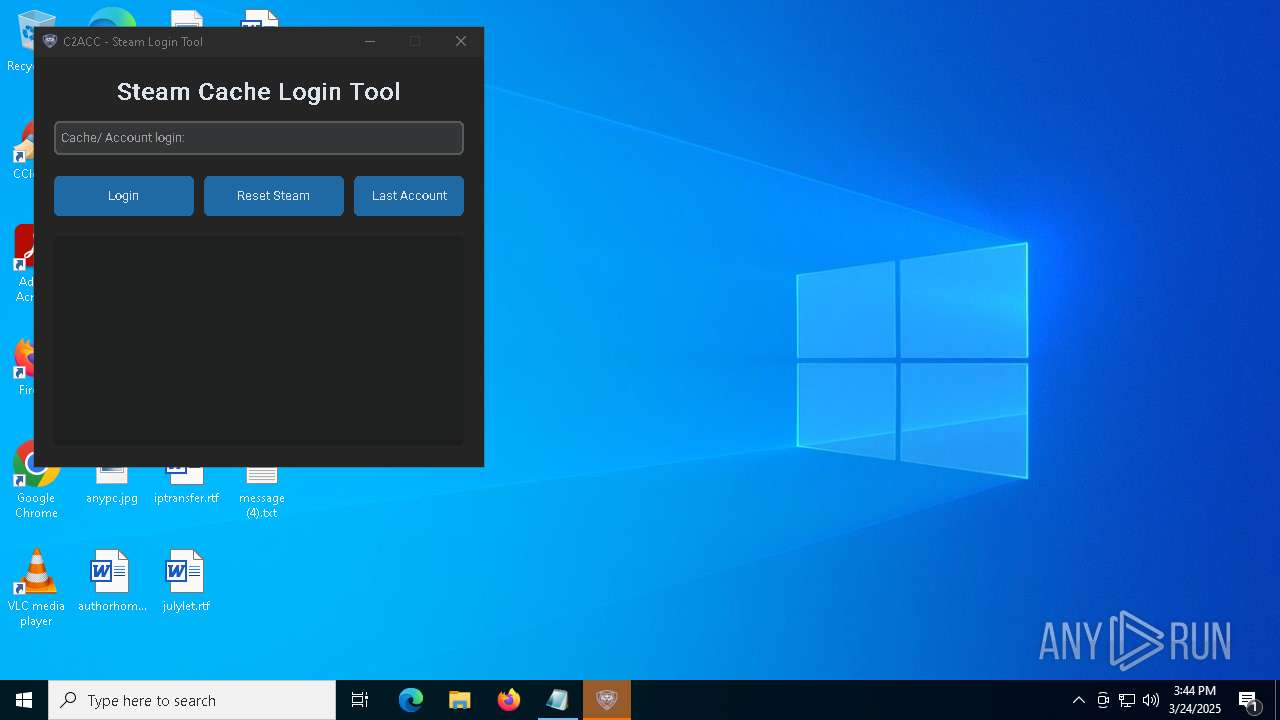1280x720 pixels.
Task: Select the julylet.rtf desktop file
Action: pyautogui.click(x=186, y=581)
